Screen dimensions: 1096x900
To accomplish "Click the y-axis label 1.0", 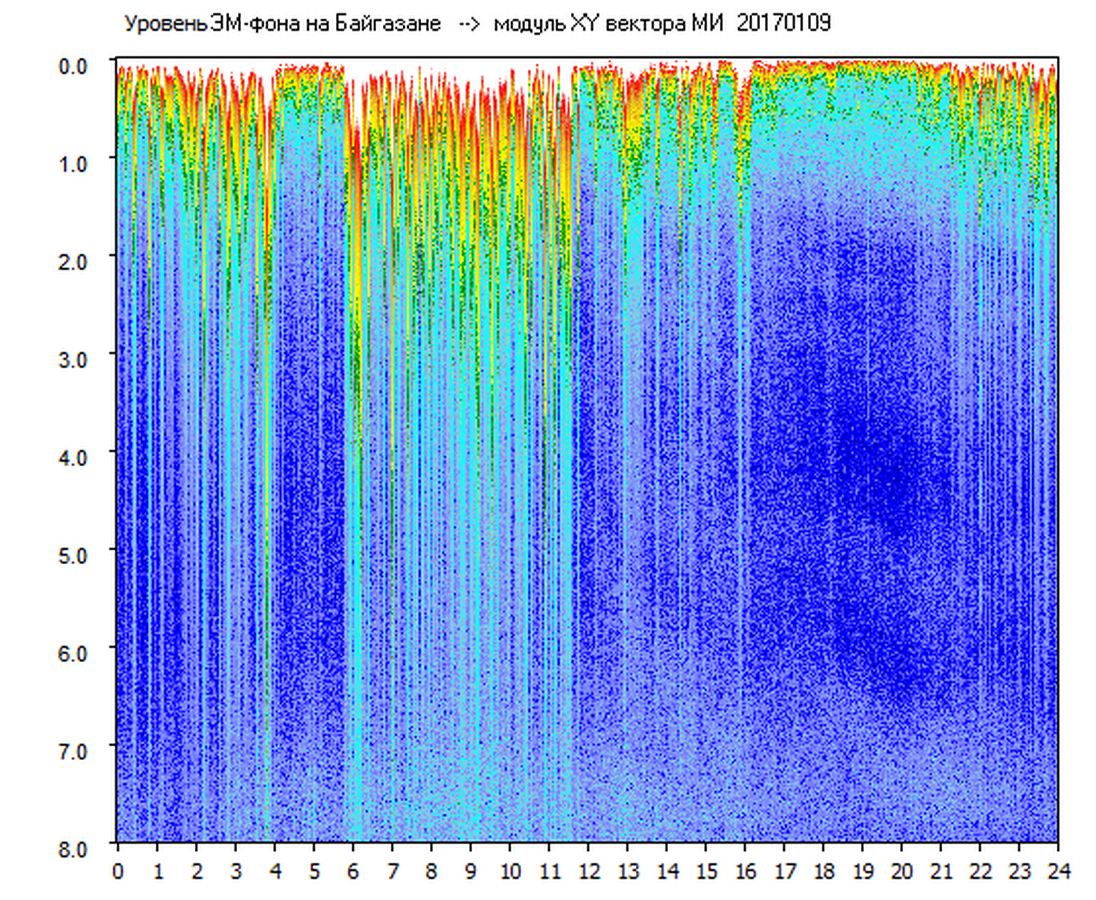I will 77,162.
